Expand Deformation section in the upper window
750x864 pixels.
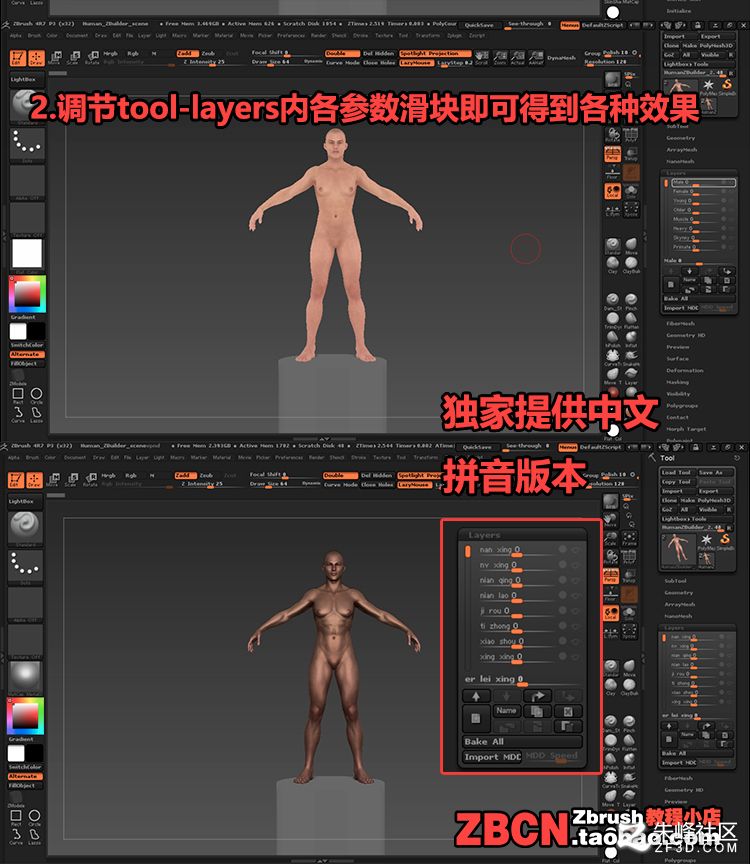click(x=684, y=370)
